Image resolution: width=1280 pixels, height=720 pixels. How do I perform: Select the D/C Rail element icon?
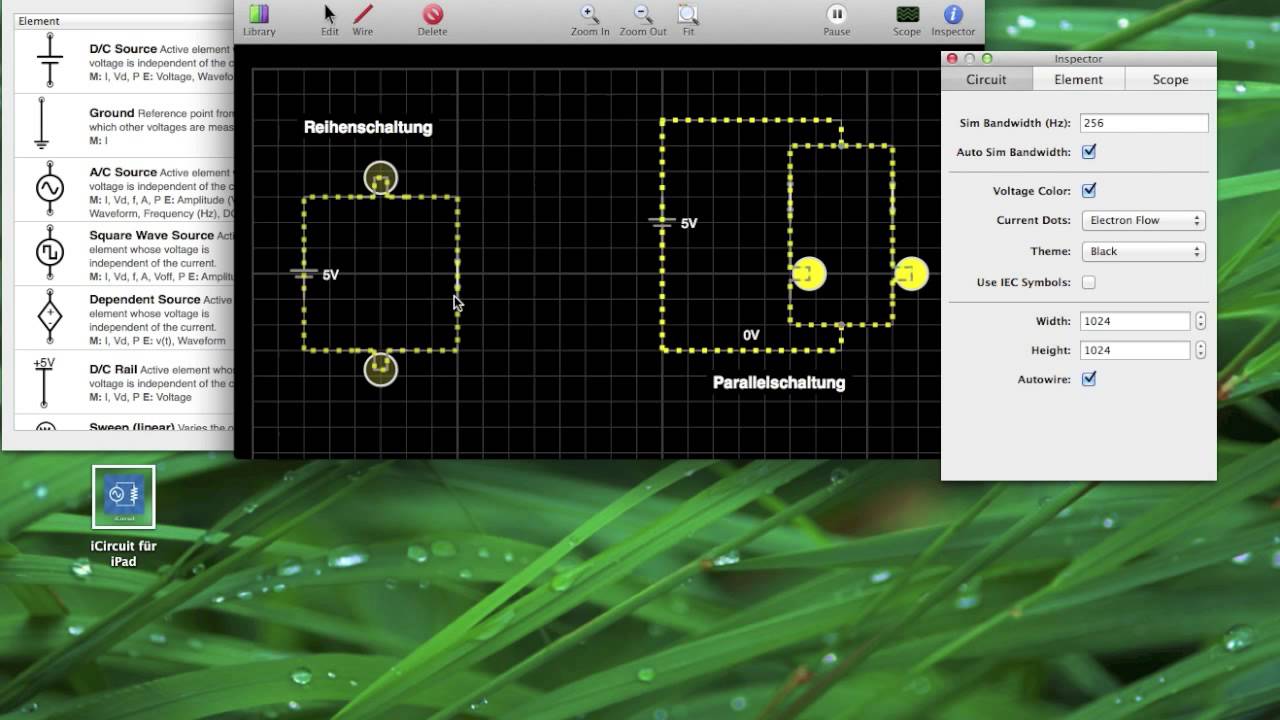tap(44, 382)
